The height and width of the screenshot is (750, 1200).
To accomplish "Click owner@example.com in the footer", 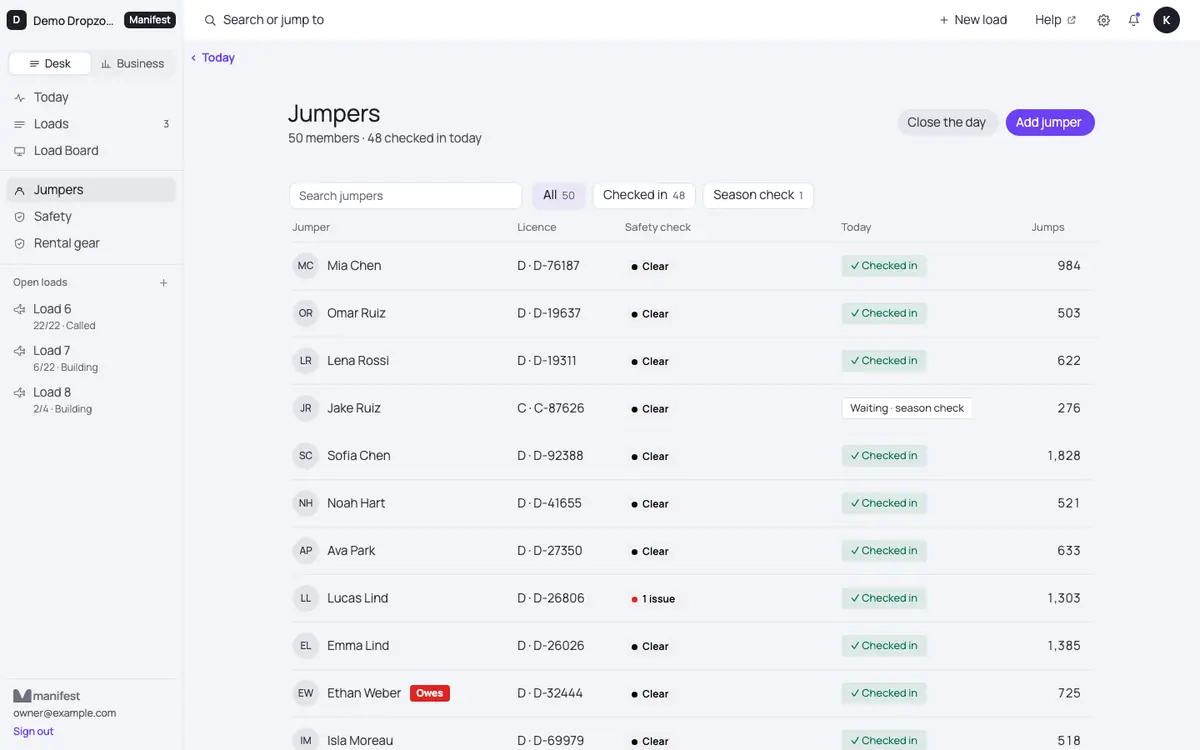I will (x=64, y=713).
